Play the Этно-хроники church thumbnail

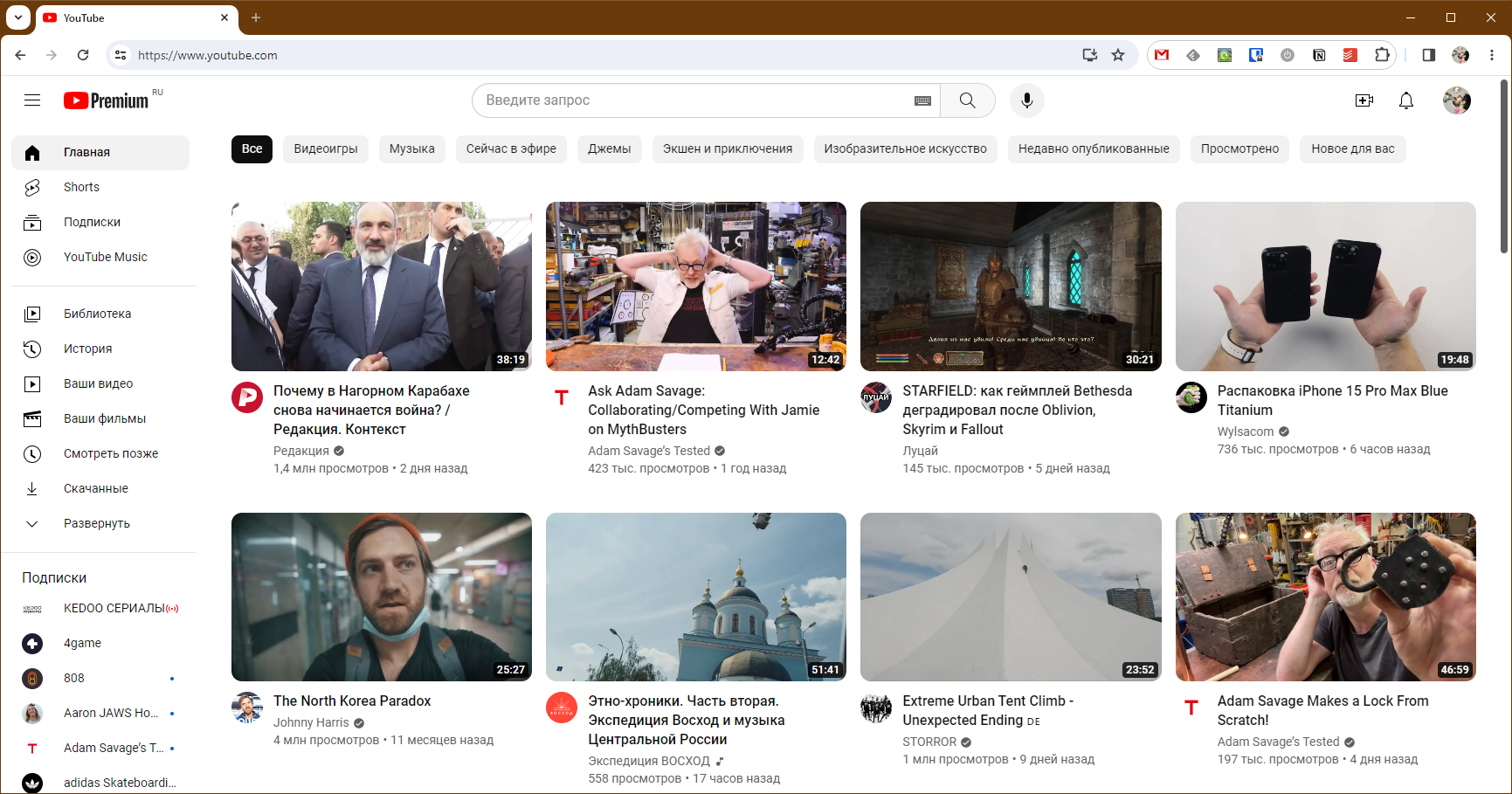[696, 597]
